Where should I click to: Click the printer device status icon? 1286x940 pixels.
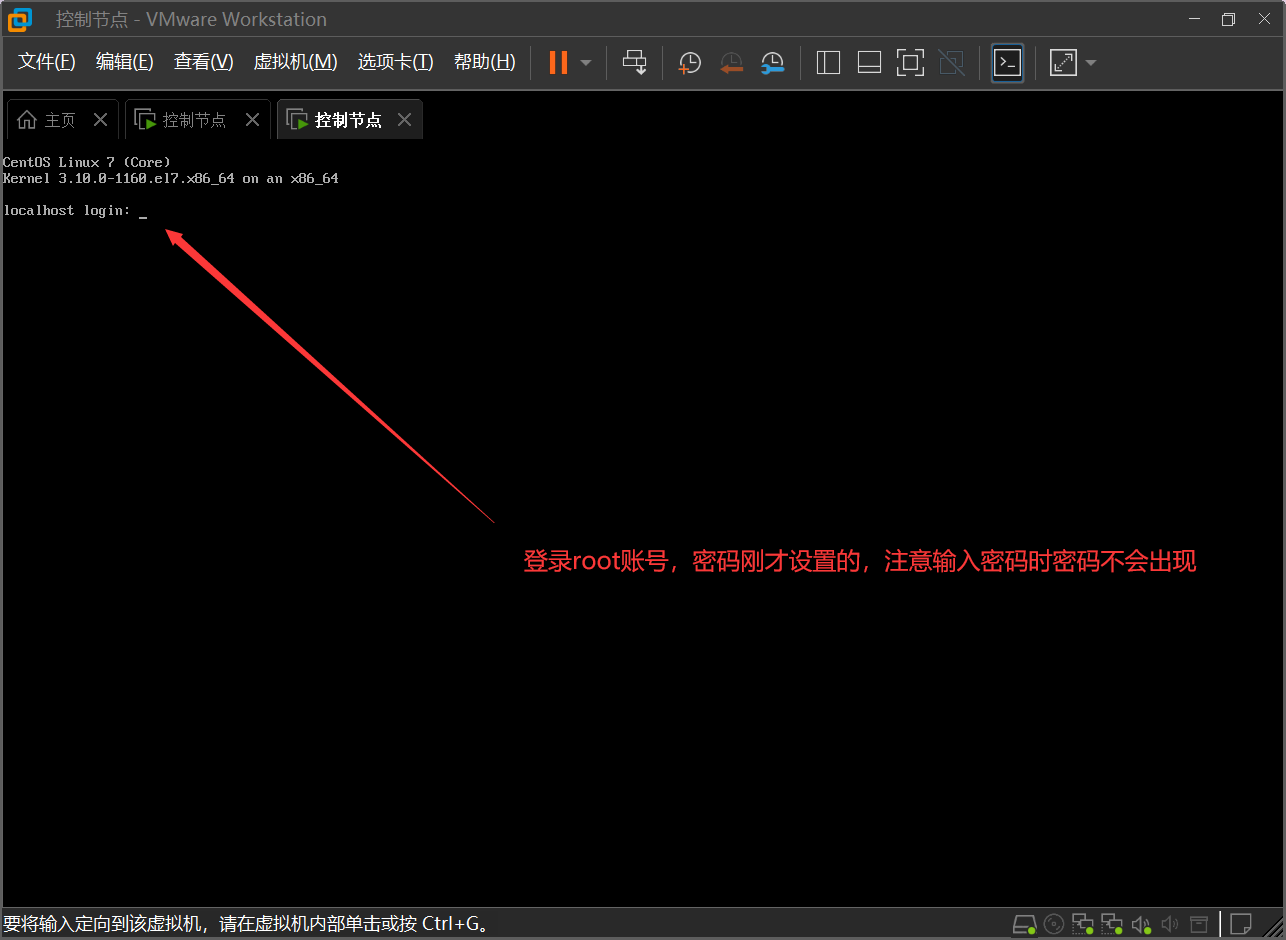1199,923
